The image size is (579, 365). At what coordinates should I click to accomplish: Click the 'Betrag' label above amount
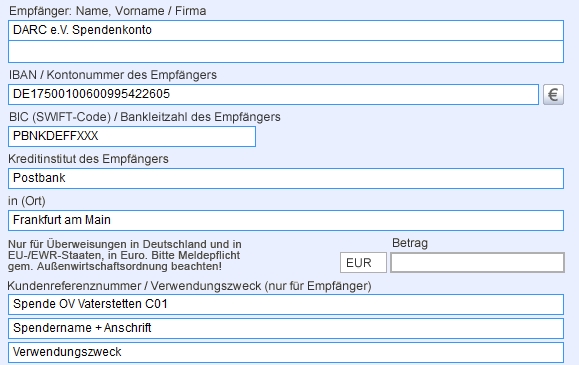pos(410,243)
